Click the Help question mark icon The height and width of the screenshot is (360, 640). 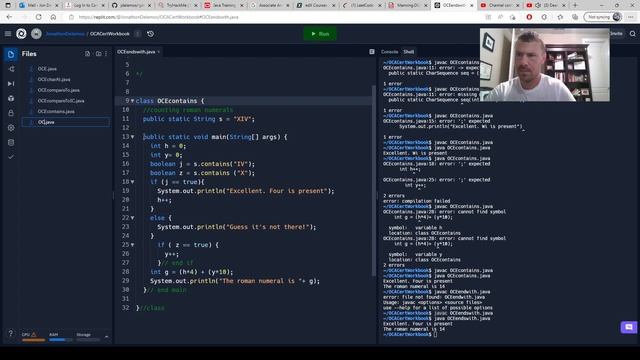[x=11, y=333]
